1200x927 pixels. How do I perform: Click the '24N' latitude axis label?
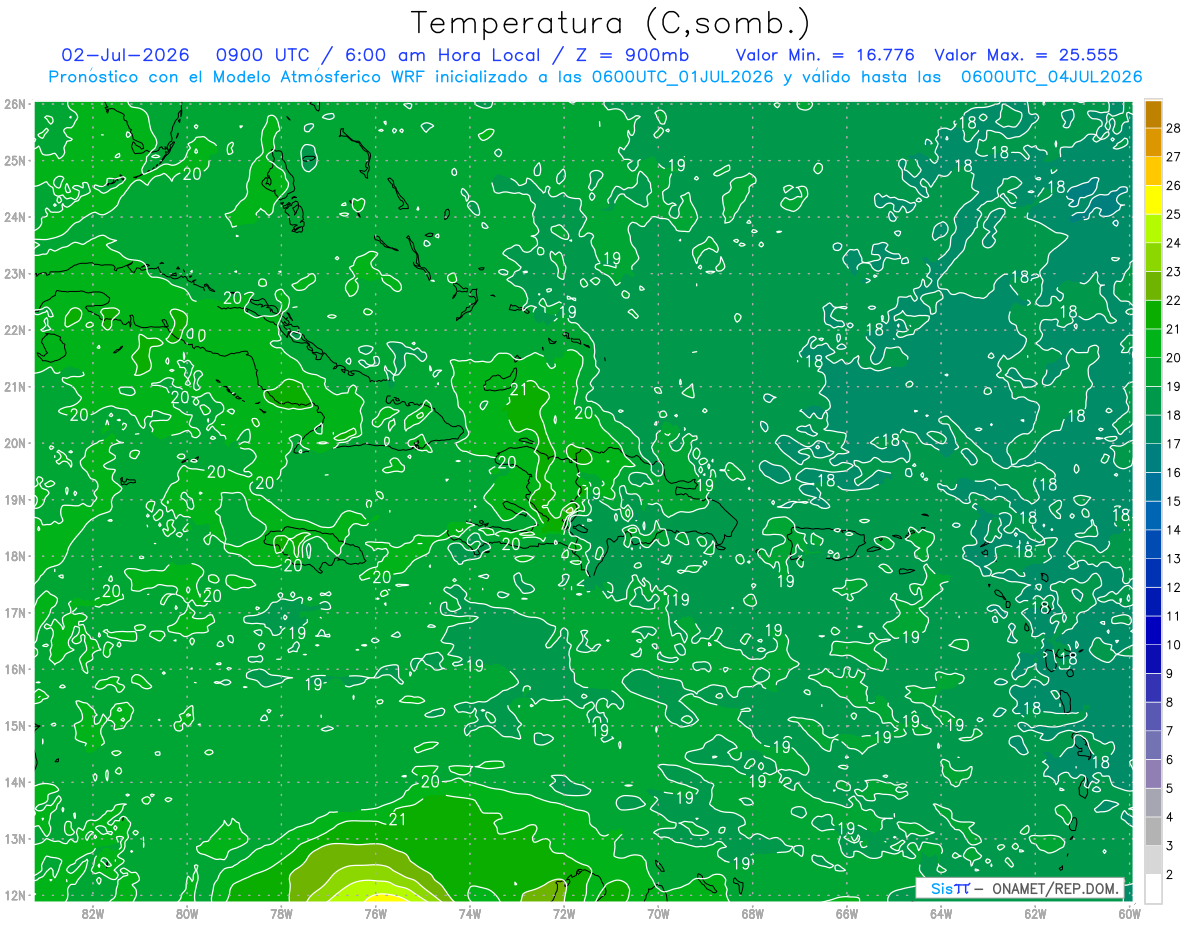coord(15,217)
